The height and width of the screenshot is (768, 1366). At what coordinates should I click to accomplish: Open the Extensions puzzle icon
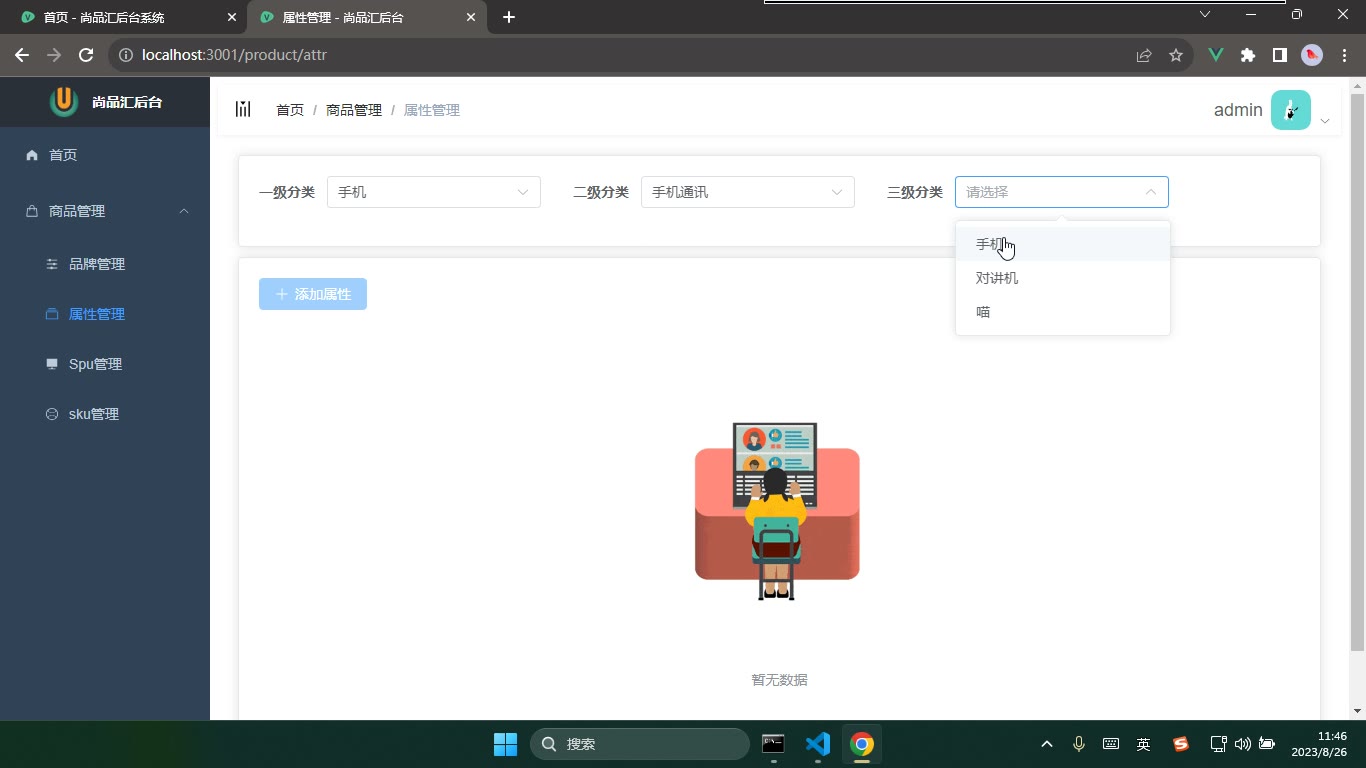click(1248, 55)
